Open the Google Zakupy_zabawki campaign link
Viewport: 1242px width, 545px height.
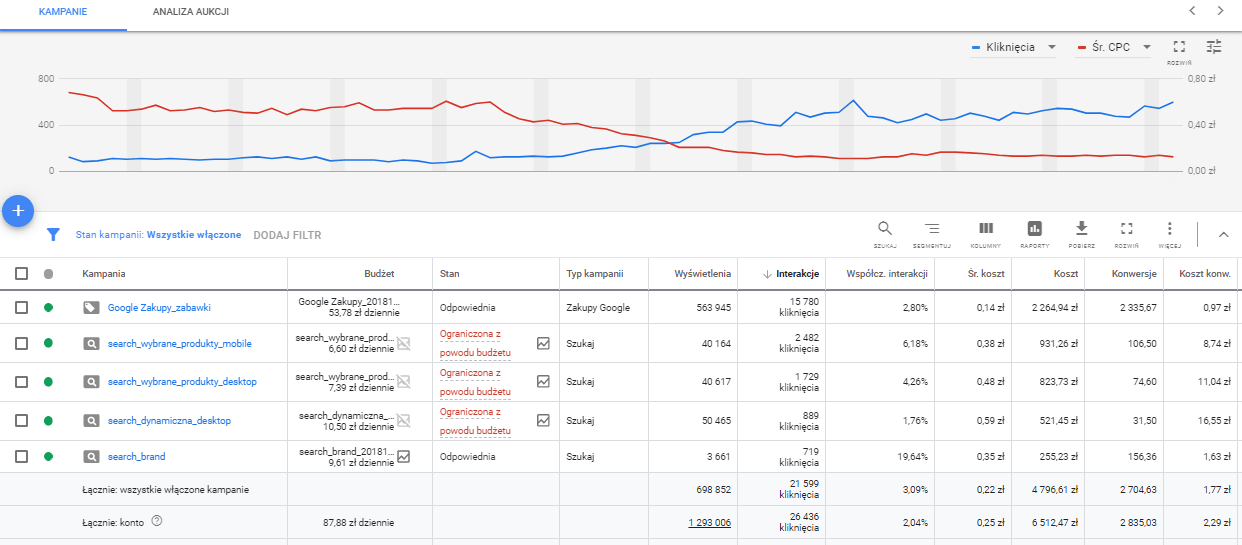159,308
